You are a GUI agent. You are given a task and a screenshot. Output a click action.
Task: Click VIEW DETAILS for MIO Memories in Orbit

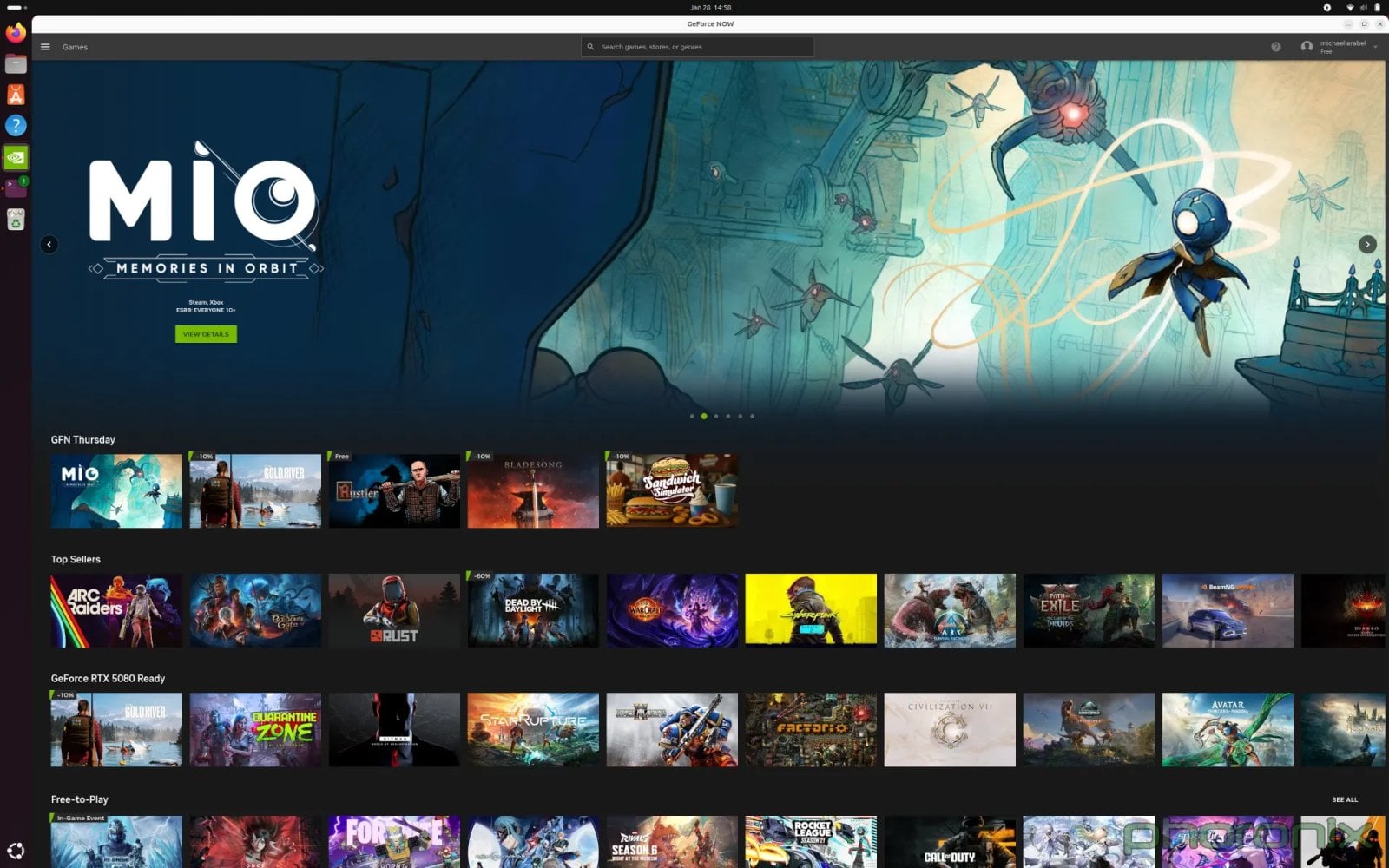tap(206, 334)
